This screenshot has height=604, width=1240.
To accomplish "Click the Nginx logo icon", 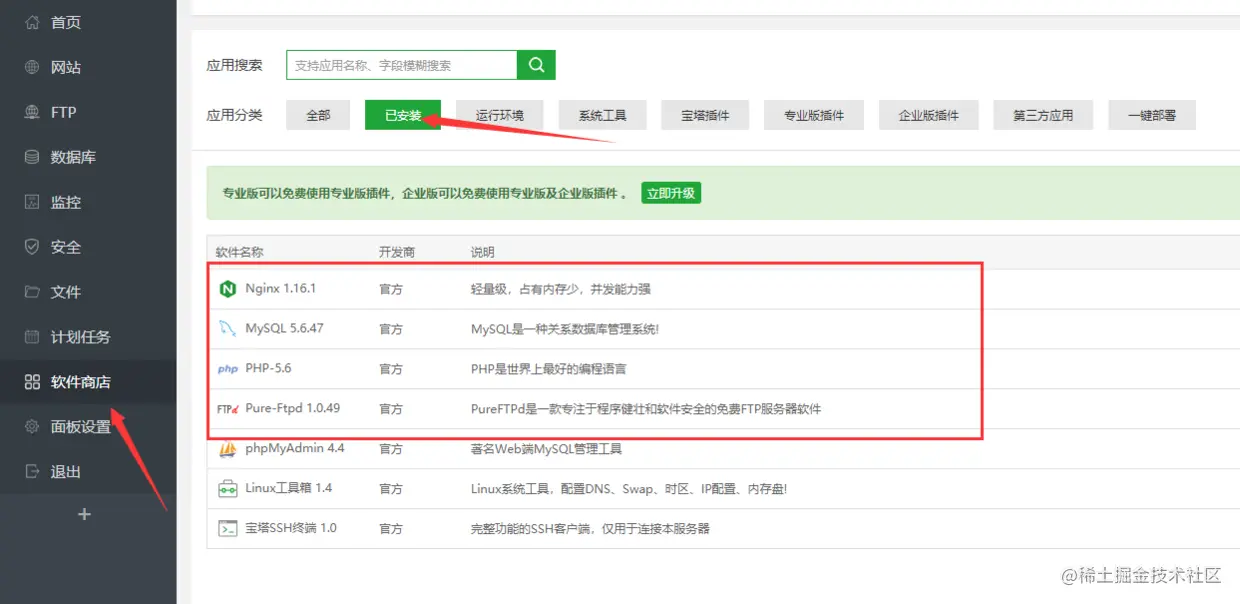I will click(x=228, y=289).
